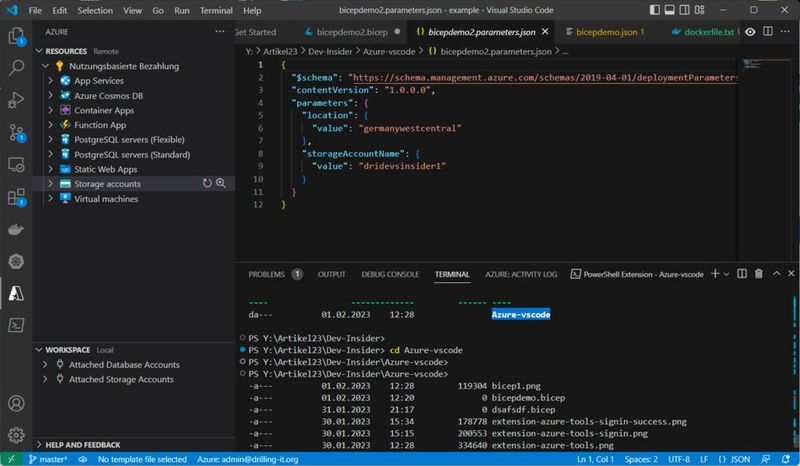Open Manage gear settings icon

tap(16, 435)
